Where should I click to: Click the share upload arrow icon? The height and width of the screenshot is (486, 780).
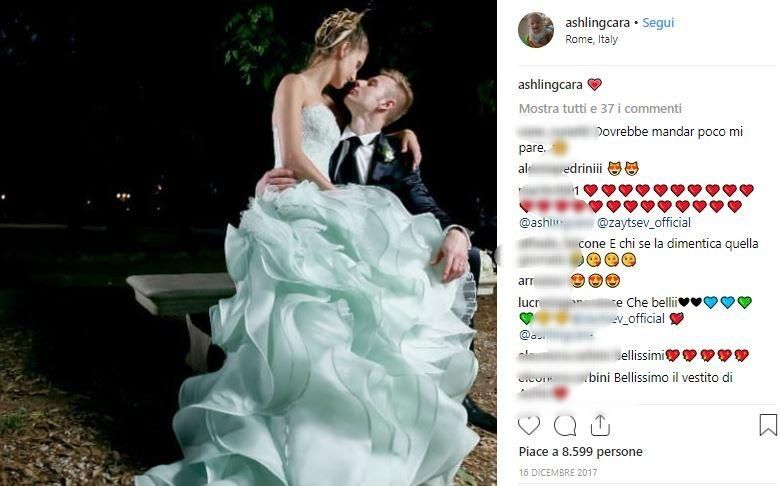coord(600,425)
